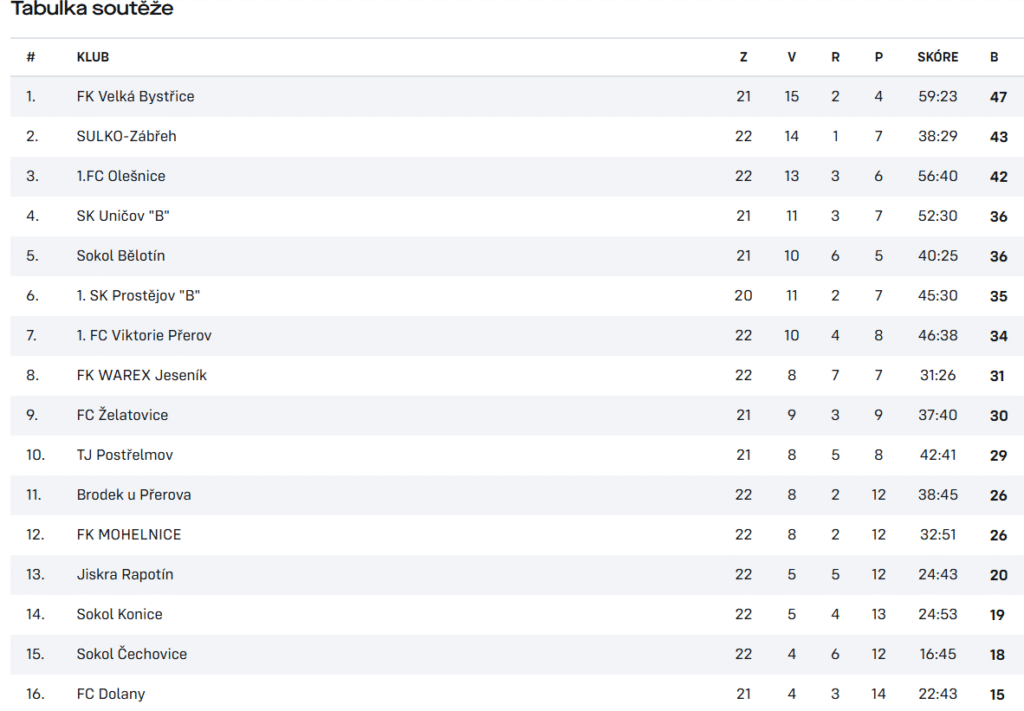Image resolution: width=1024 pixels, height=711 pixels.
Task: Select Brodek u Přerova team
Action: tap(134, 495)
